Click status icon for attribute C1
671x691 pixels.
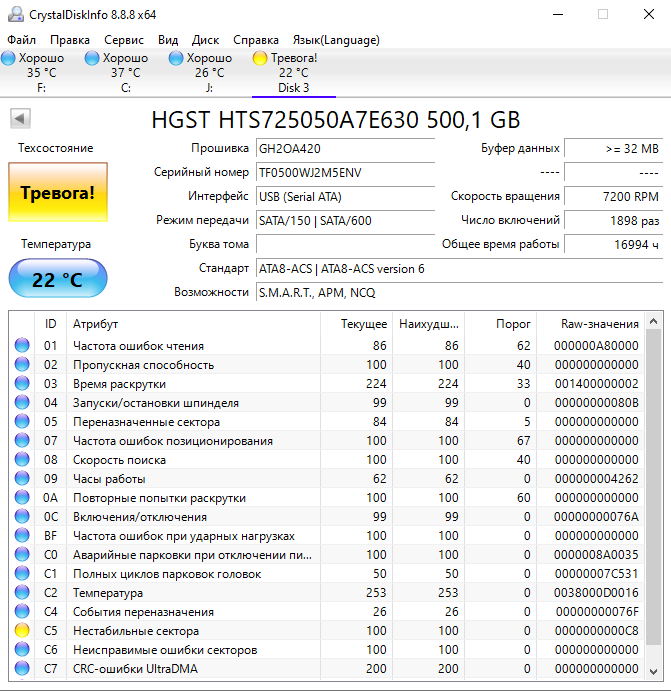pos(22,573)
